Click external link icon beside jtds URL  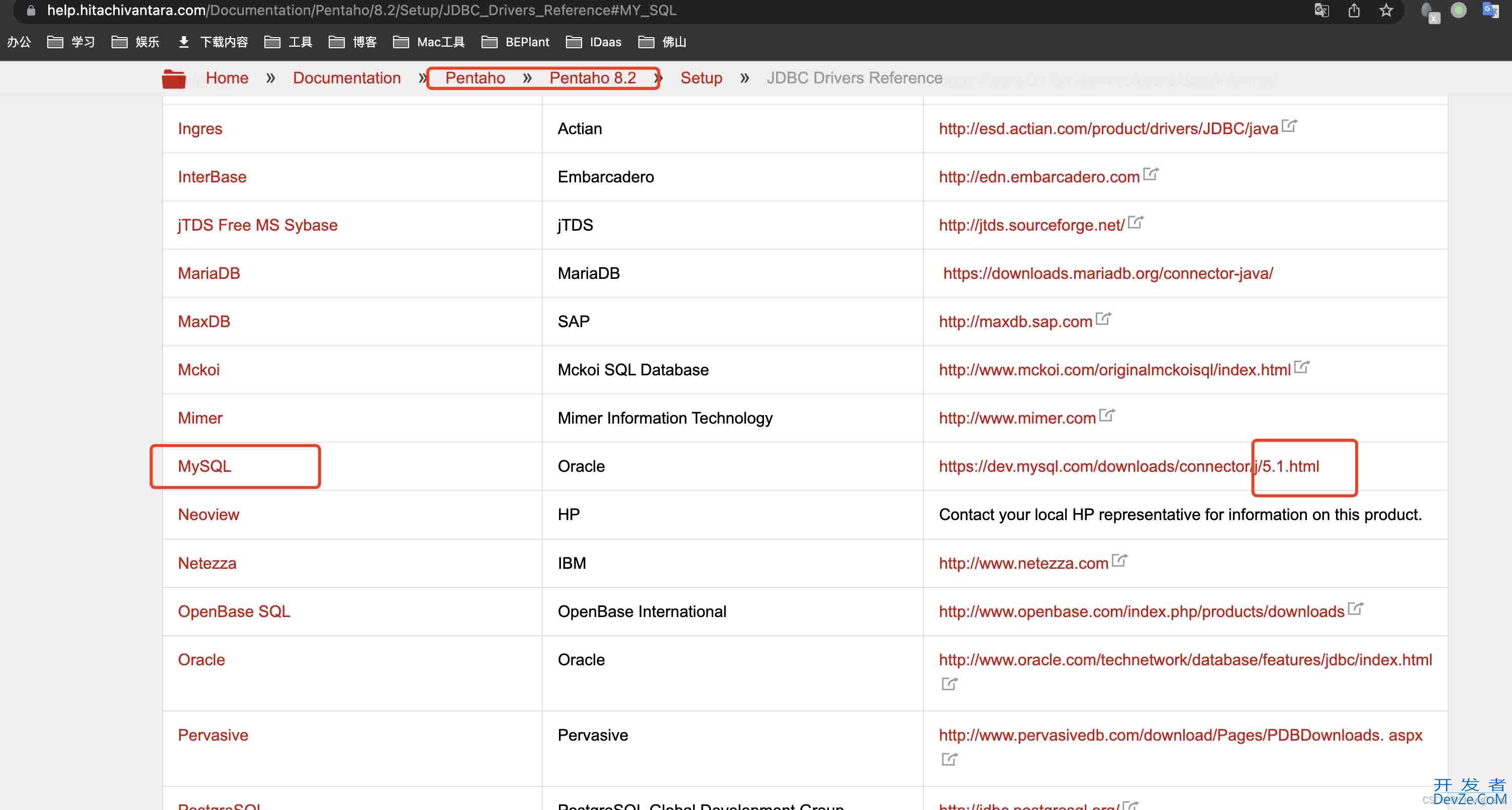[1135, 222]
